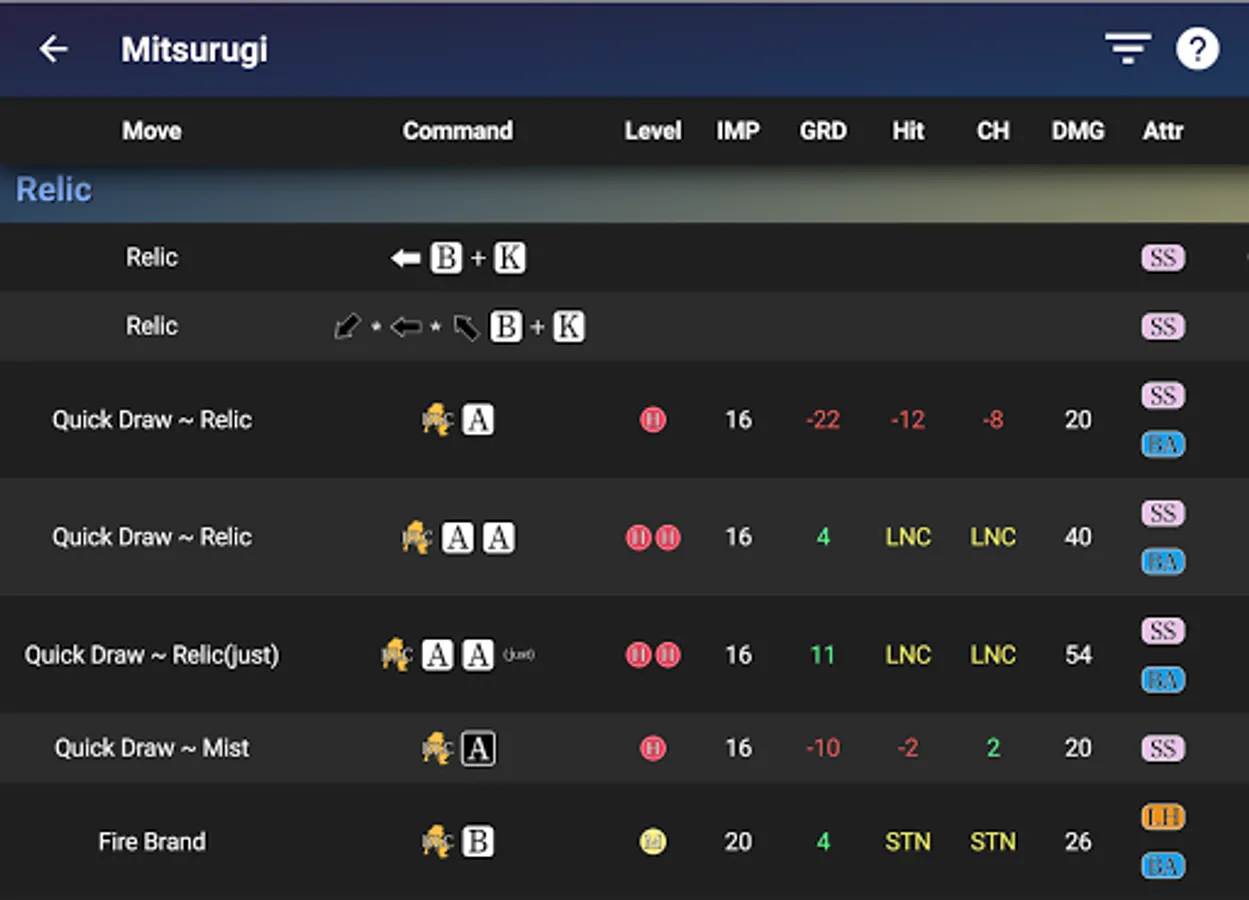Sort by the IMP column header
1249x900 pixels.
738,131
